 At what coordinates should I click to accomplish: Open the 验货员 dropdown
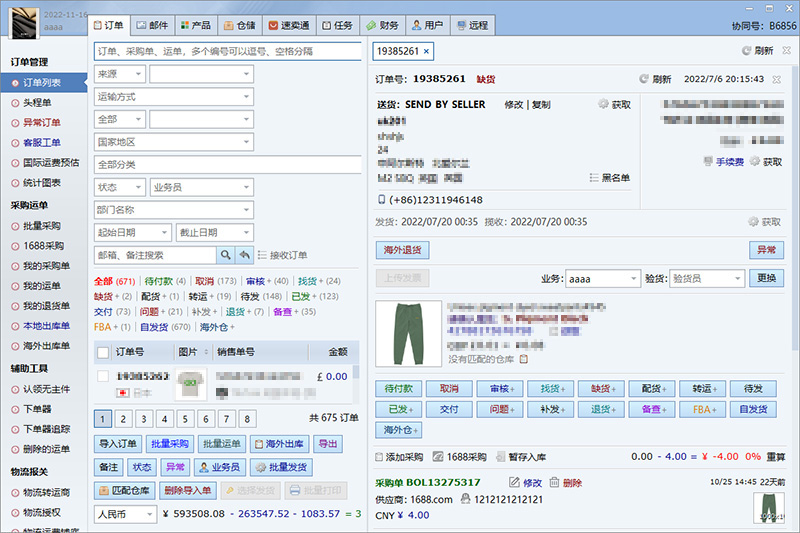[706, 278]
